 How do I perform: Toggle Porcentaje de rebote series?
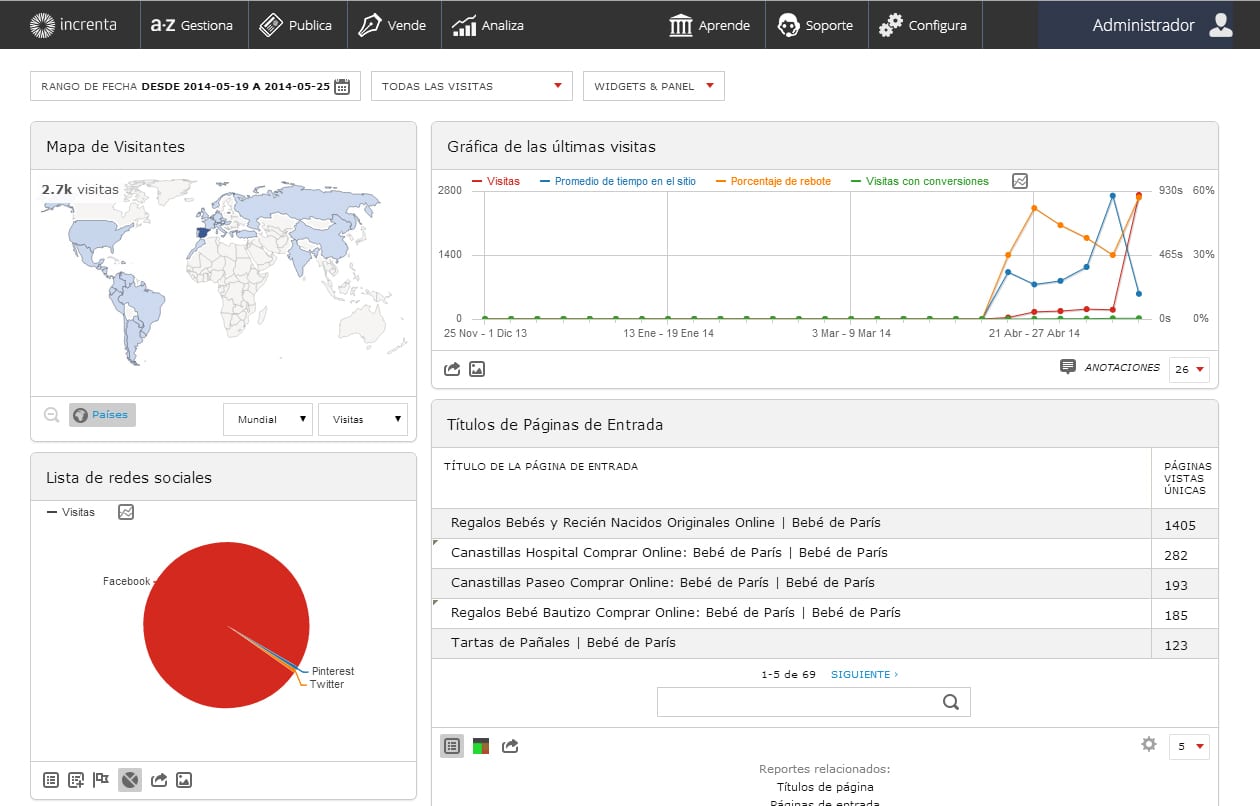point(772,181)
